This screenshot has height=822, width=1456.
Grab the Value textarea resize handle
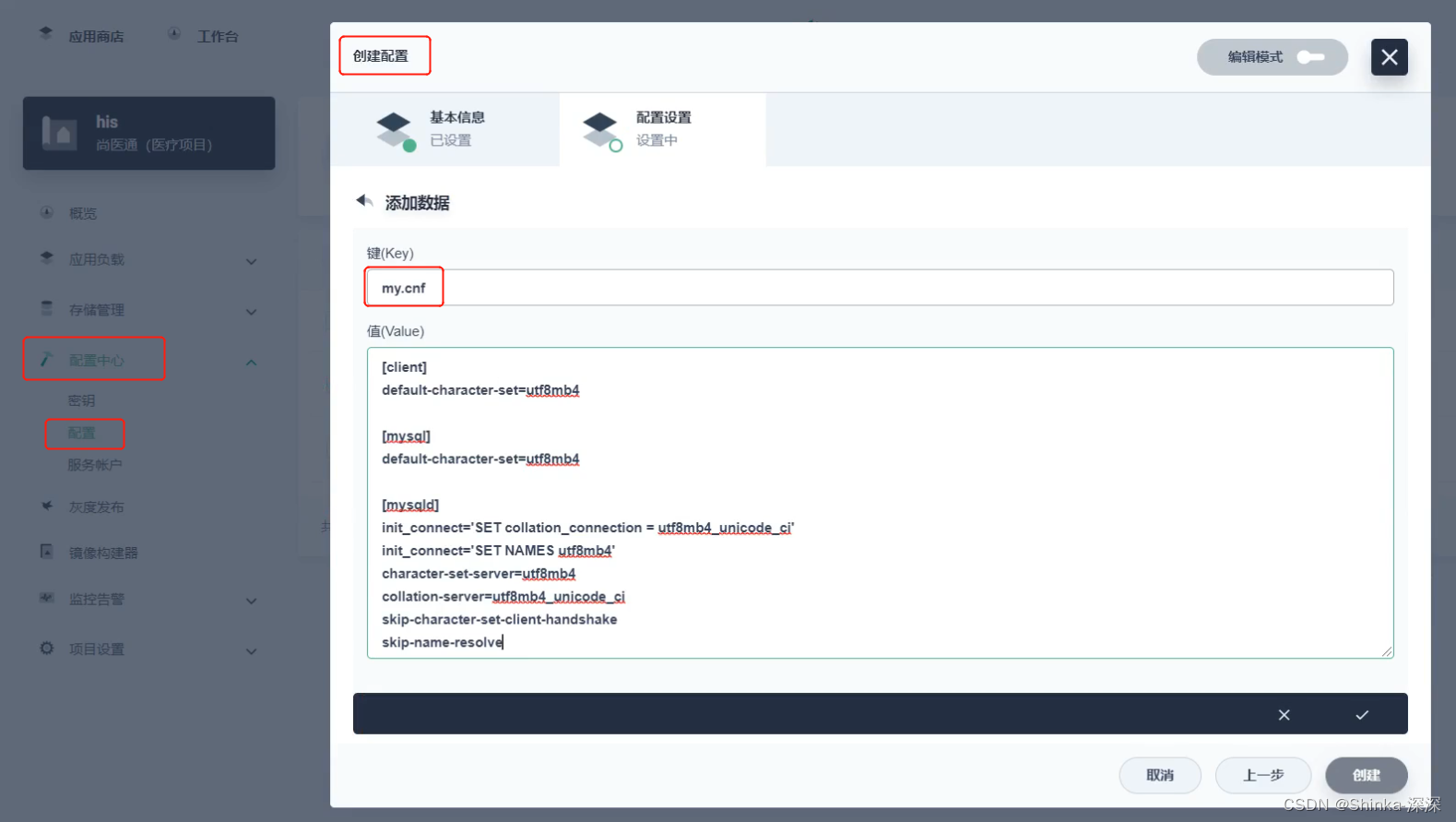tap(1386, 651)
